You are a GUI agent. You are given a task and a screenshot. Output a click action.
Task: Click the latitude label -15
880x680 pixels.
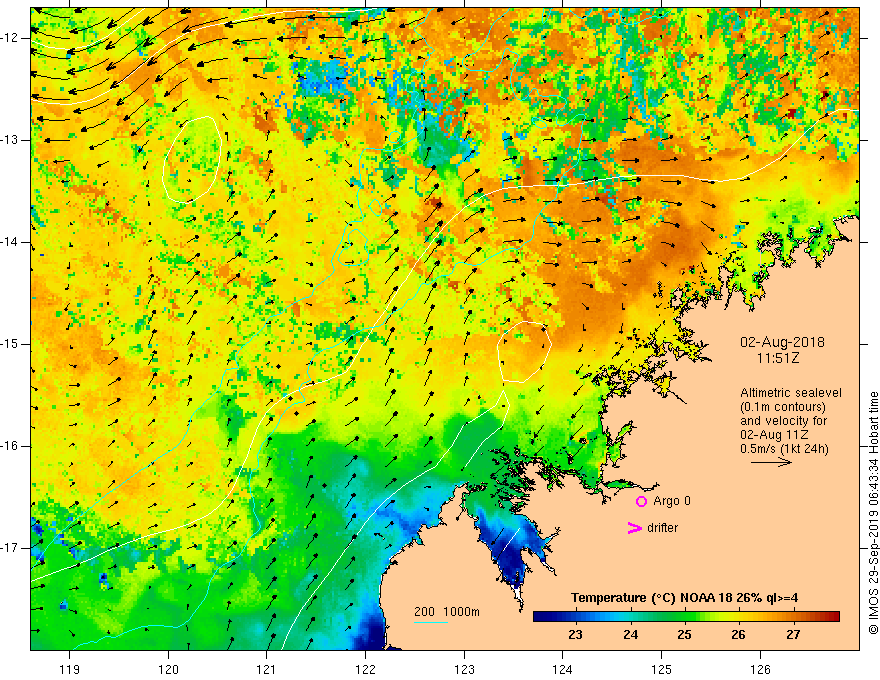[x=11, y=344]
